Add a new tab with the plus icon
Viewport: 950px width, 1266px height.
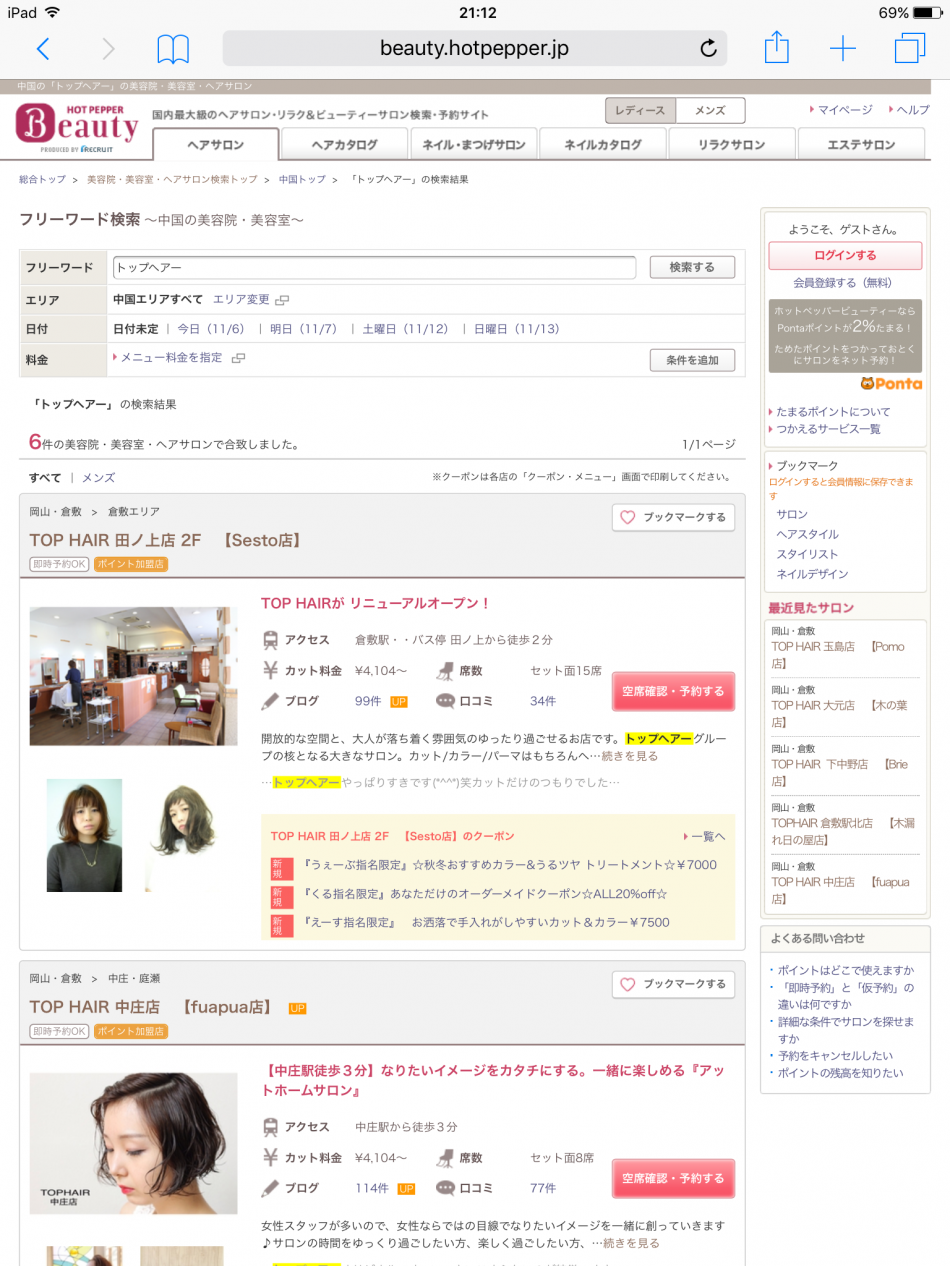(843, 48)
